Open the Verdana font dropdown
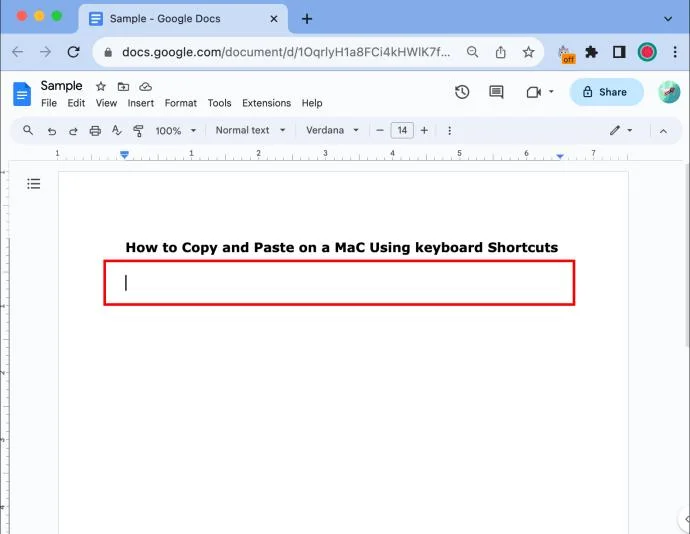Image resolution: width=690 pixels, height=534 pixels. click(332, 130)
